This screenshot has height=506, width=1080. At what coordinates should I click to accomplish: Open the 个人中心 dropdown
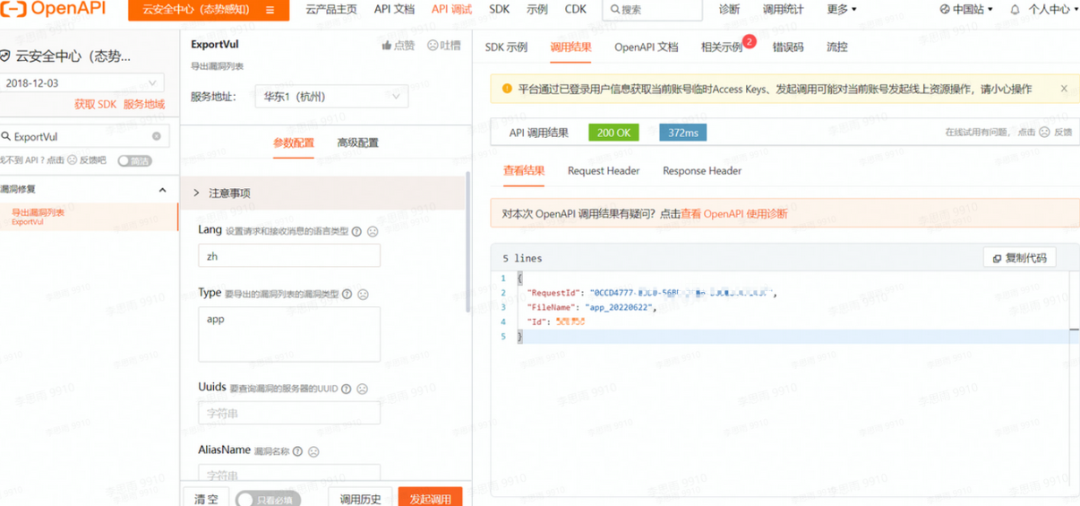click(x=1053, y=10)
